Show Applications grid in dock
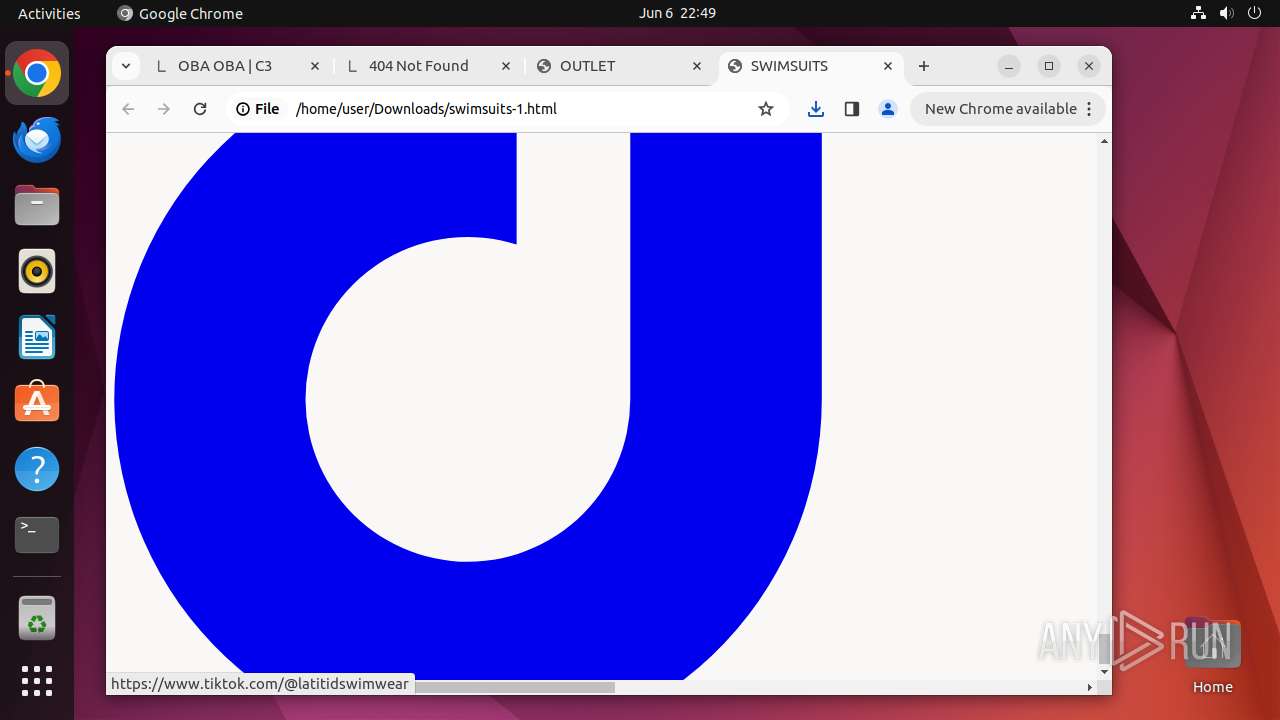Viewport: 1280px width, 720px height. click(37, 681)
